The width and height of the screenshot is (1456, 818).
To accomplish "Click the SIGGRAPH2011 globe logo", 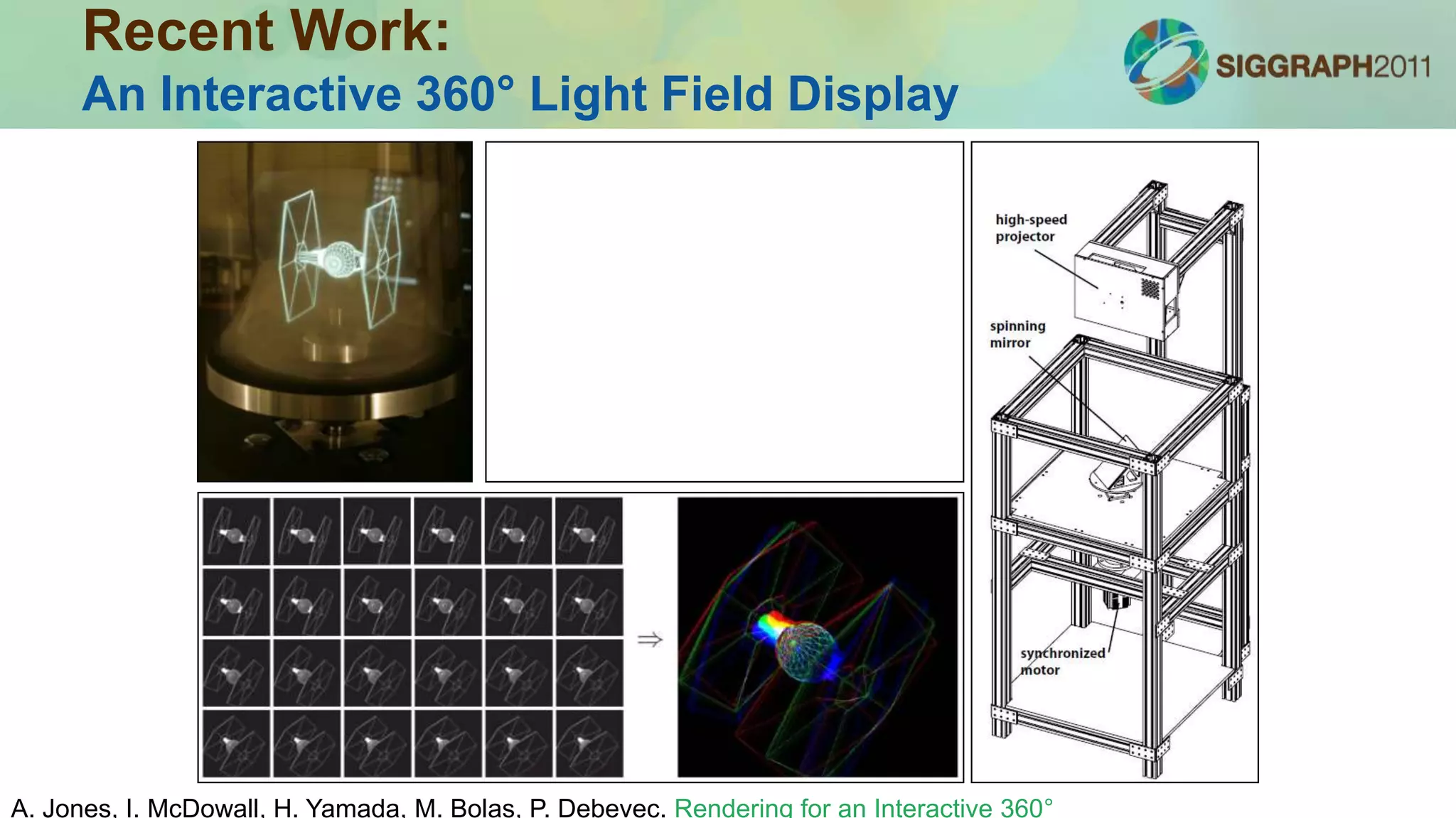I will (x=1165, y=61).
